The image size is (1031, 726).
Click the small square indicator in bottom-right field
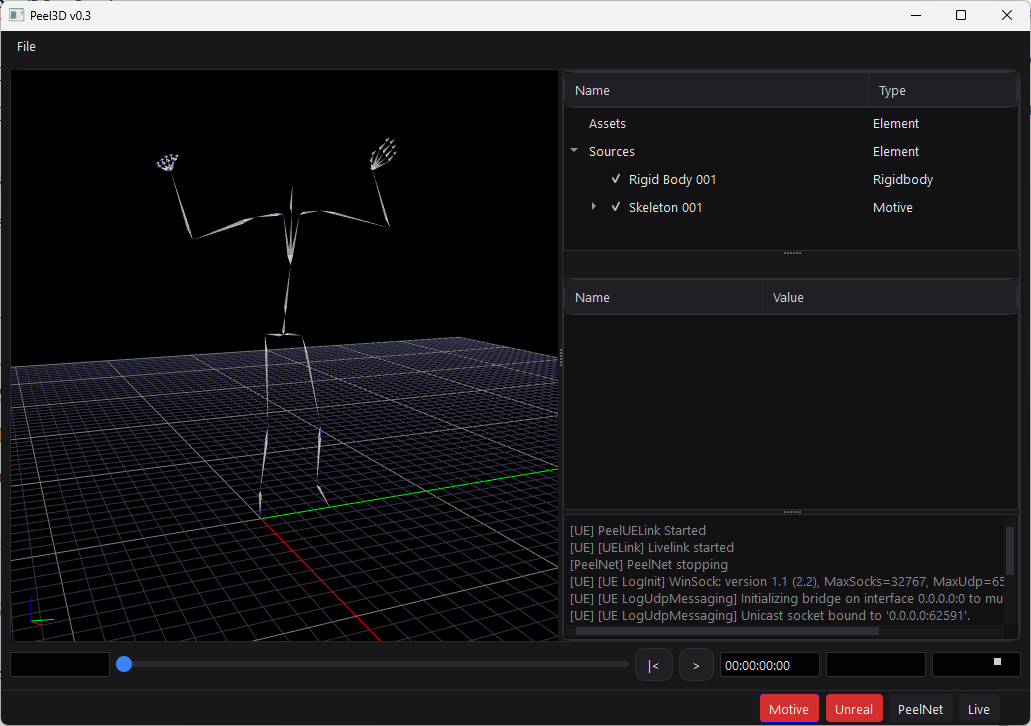tap(996, 662)
